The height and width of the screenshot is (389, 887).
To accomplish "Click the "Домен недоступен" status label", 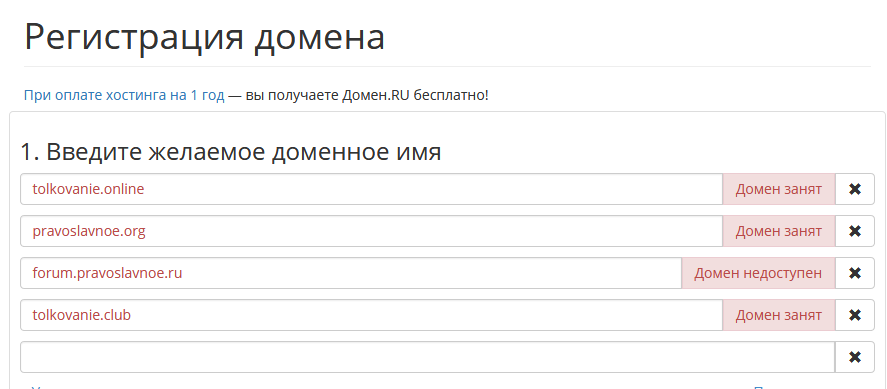I will pos(758,273).
